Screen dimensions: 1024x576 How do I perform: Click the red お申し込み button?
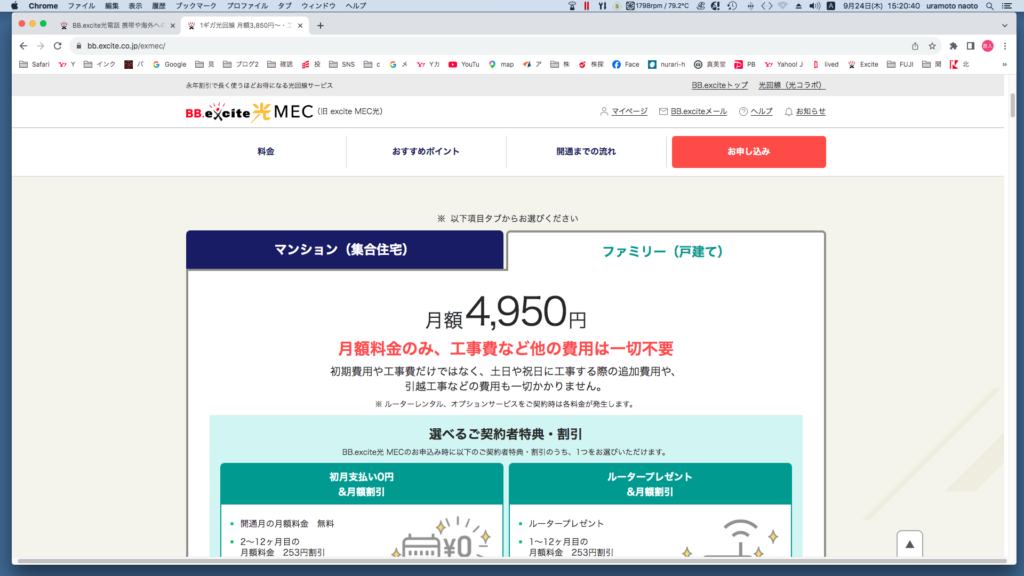(x=748, y=152)
